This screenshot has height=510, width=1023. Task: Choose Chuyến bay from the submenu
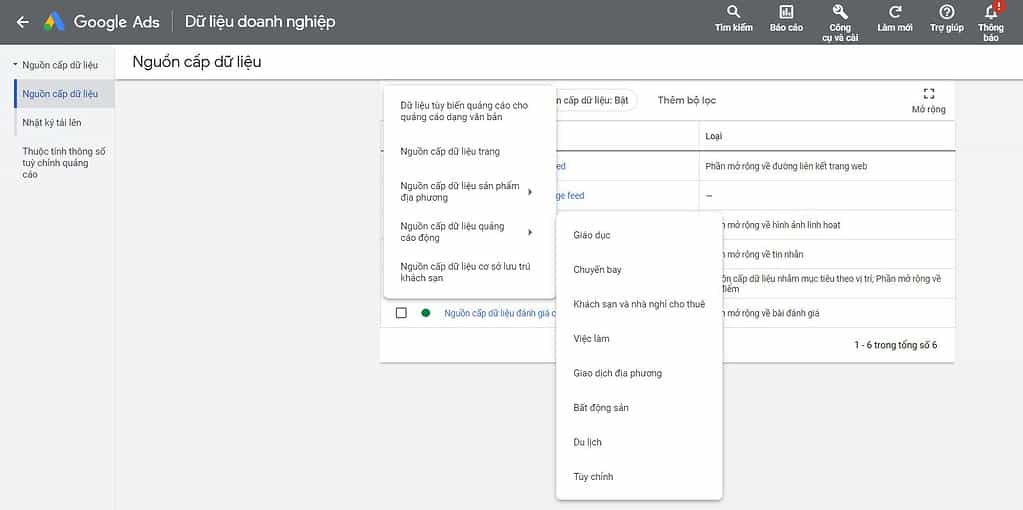point(639,269)
